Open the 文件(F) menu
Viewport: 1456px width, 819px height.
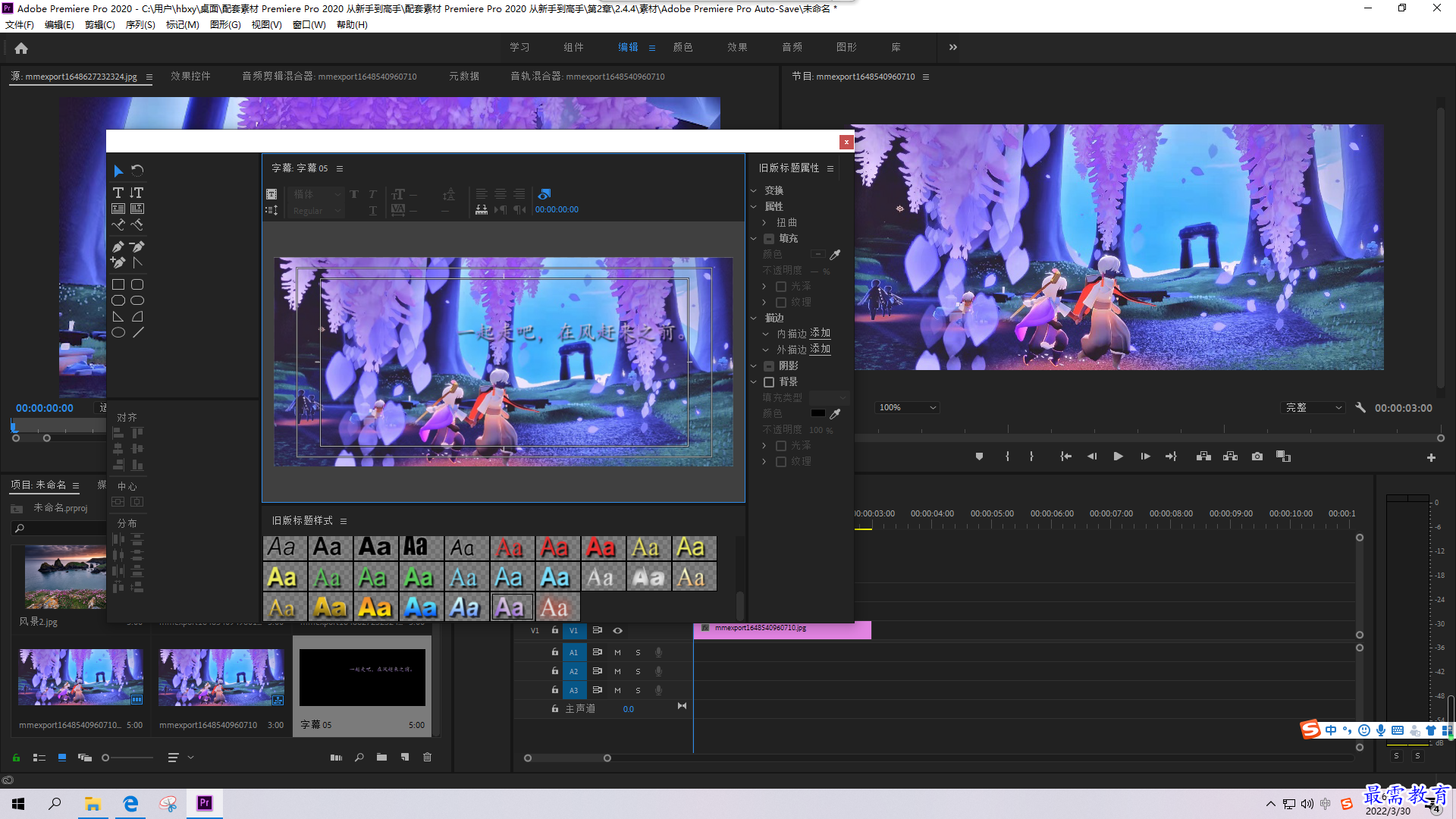click(x=20, y=25)
